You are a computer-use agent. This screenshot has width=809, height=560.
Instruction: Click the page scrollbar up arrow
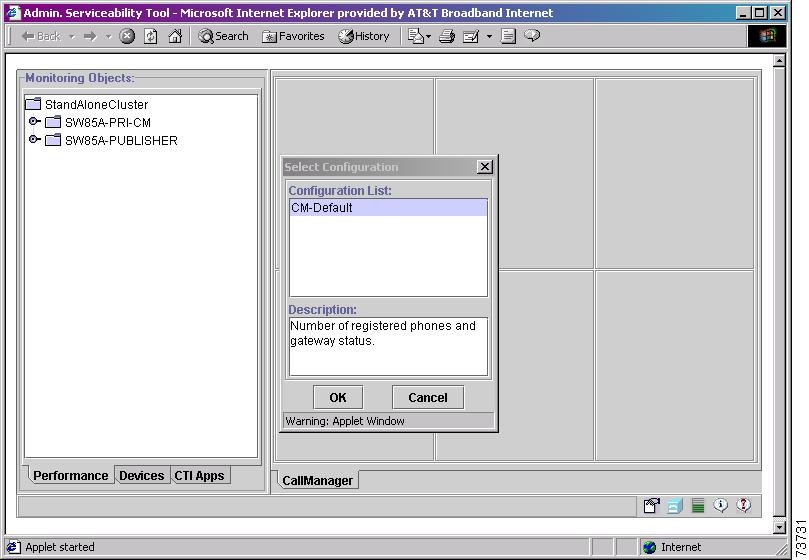[x=780, y=61]
